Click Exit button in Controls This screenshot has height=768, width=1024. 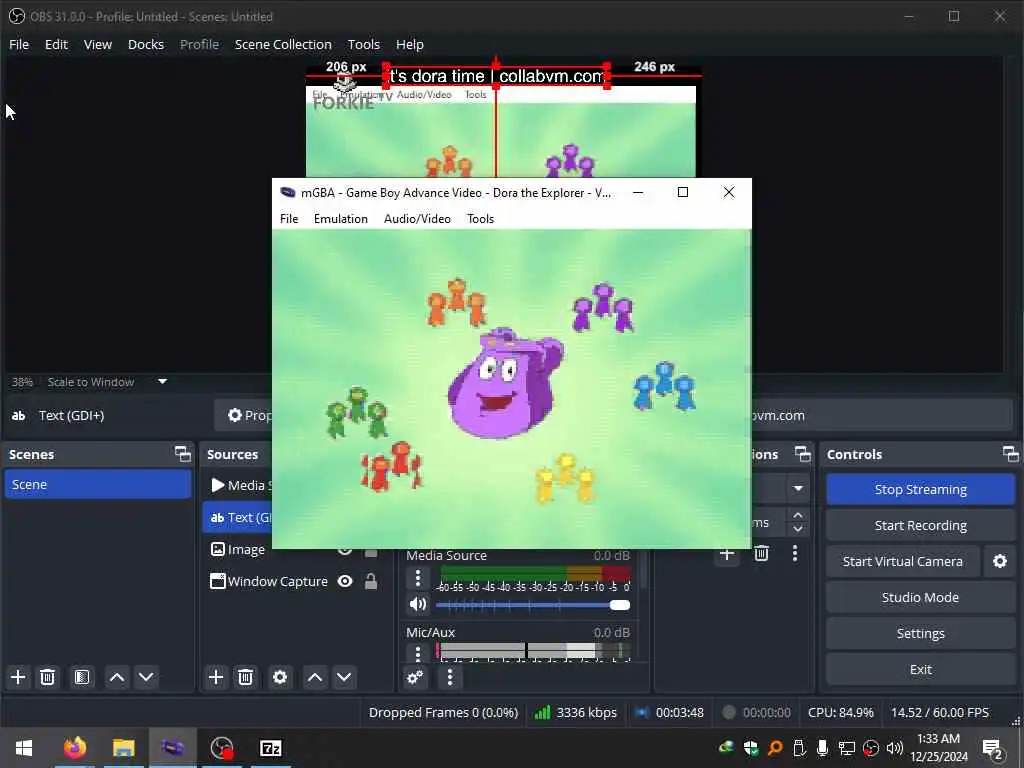(920, 669)
